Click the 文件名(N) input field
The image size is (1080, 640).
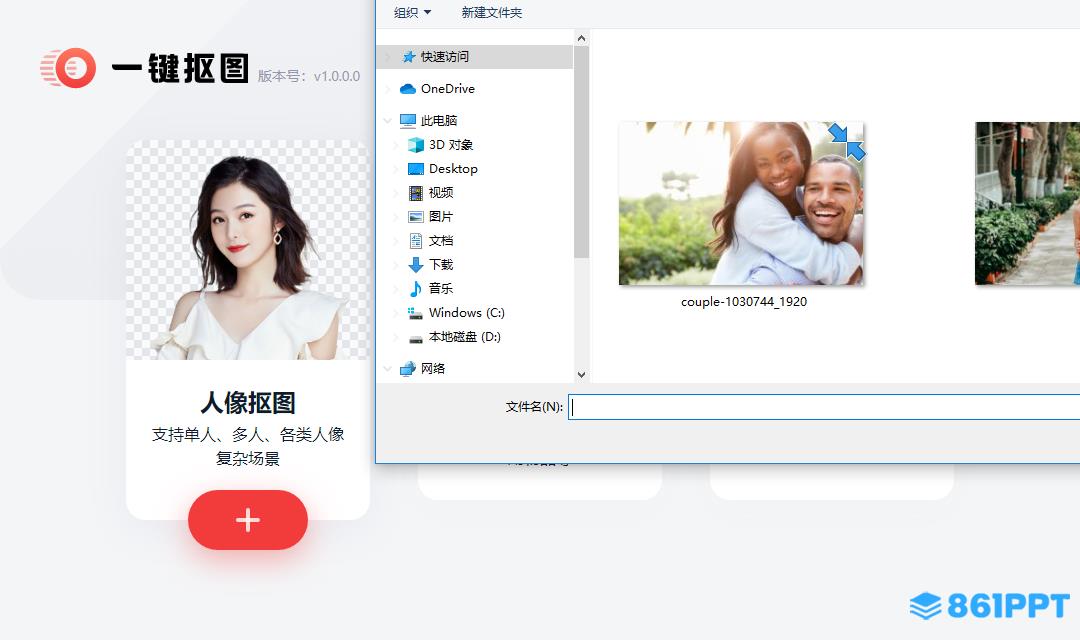pyautogui.click(x=824, y=407)
